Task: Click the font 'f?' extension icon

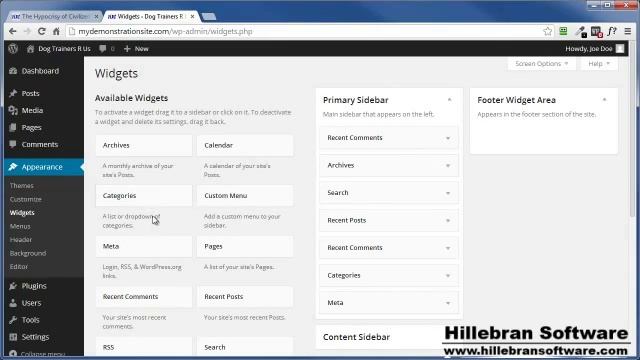Action: 612,31
